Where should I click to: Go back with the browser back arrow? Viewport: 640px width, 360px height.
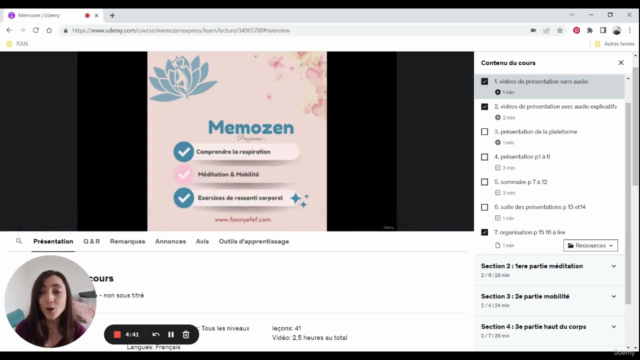[9, 30]
